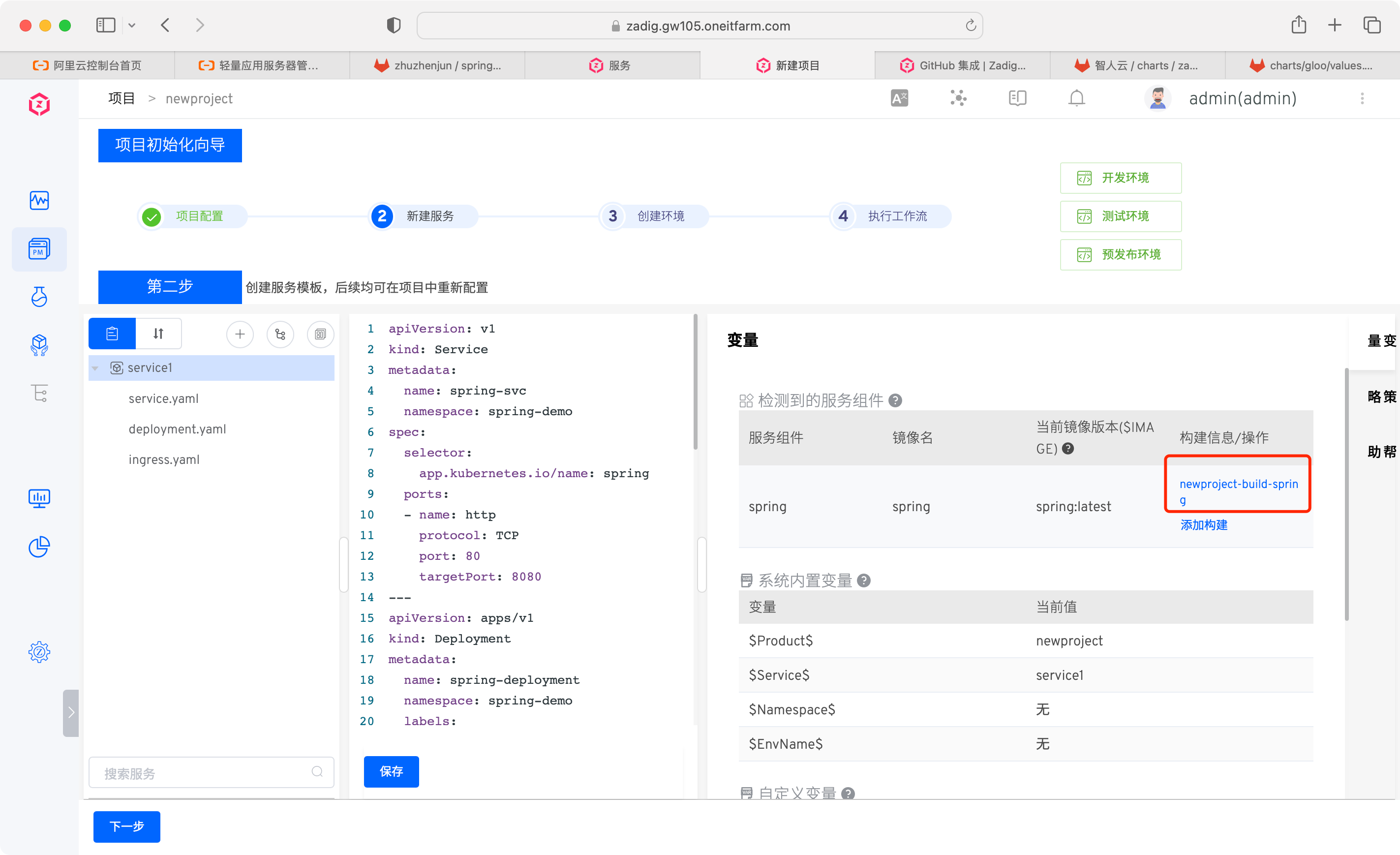Go back in Safari history
The image size is (1400, 855).
(165, 25)
